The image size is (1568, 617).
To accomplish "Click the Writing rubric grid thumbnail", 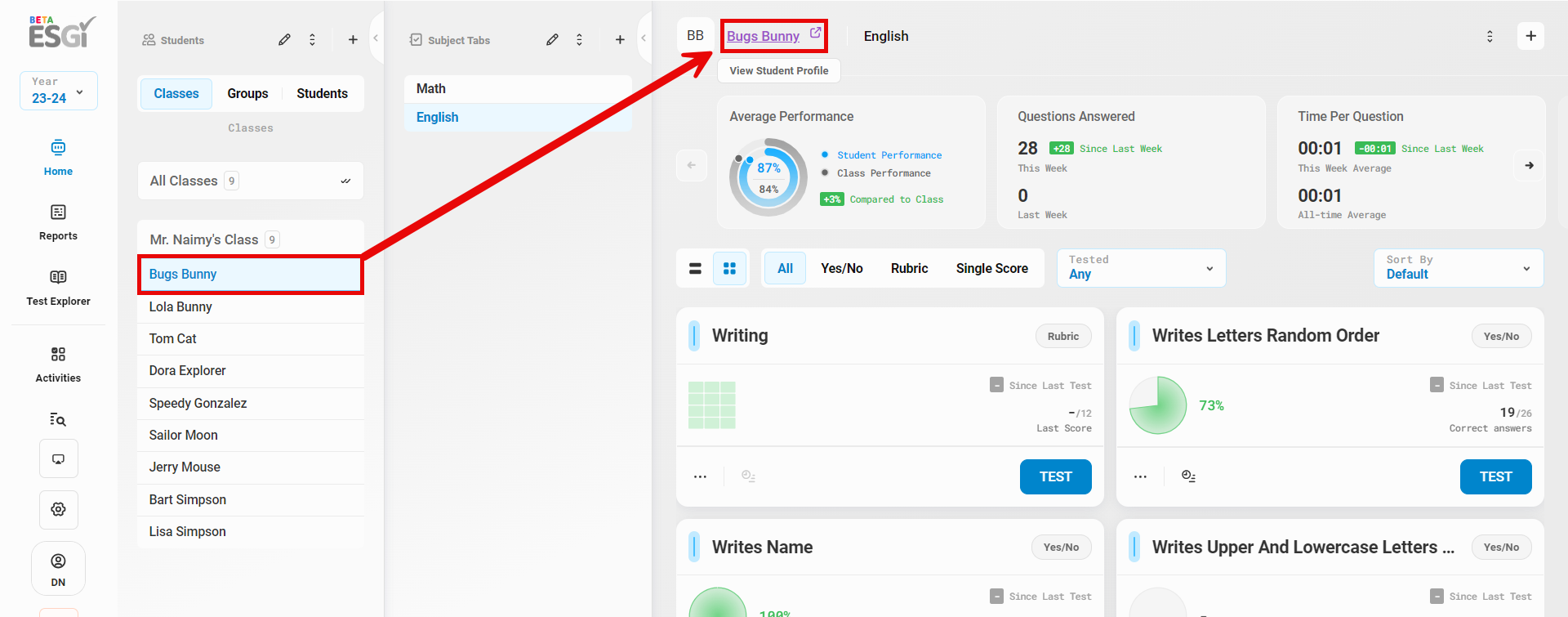I will (x=711, y=405).
